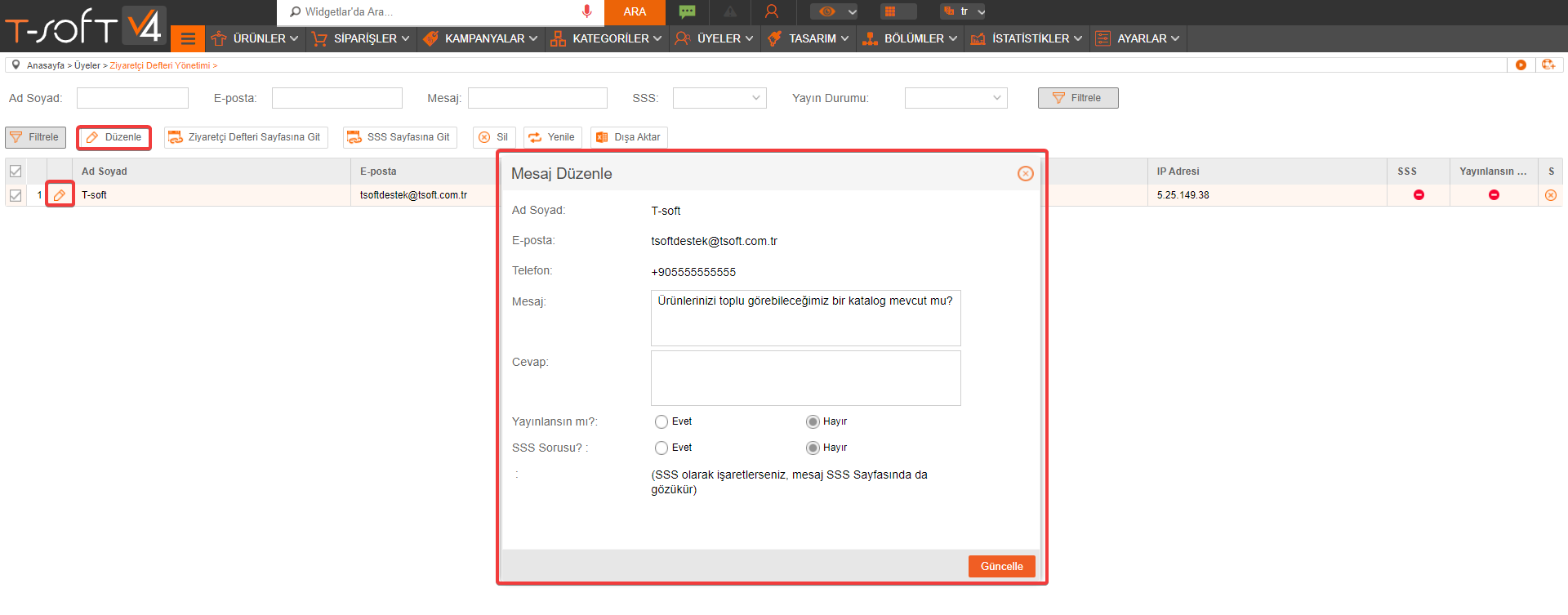Screen dimensions: 1568x615
Task: Click SSS Sayfasına Git button
Action: pyautogui.click(x=399, y=137)
